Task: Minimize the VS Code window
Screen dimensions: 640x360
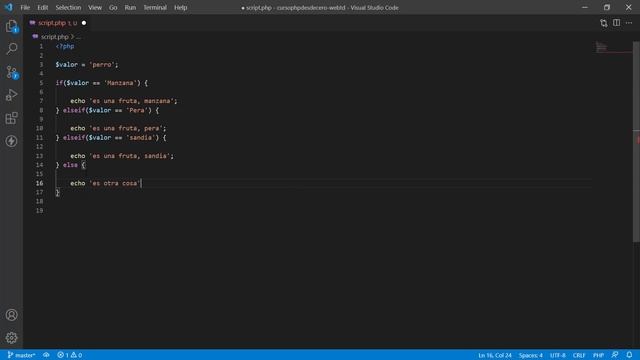Action: [585, 7]
